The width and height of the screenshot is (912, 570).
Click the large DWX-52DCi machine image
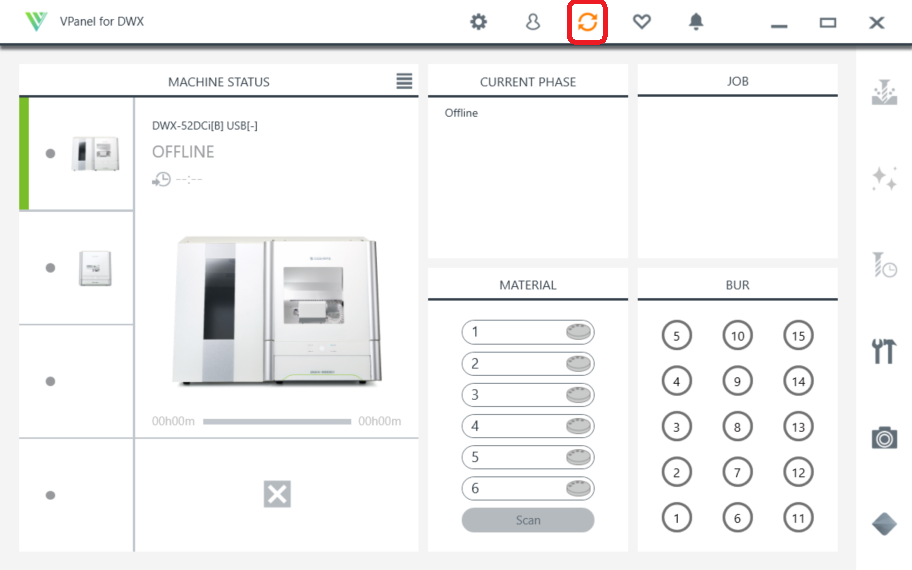pyautogui.click(x=277, y=310)
